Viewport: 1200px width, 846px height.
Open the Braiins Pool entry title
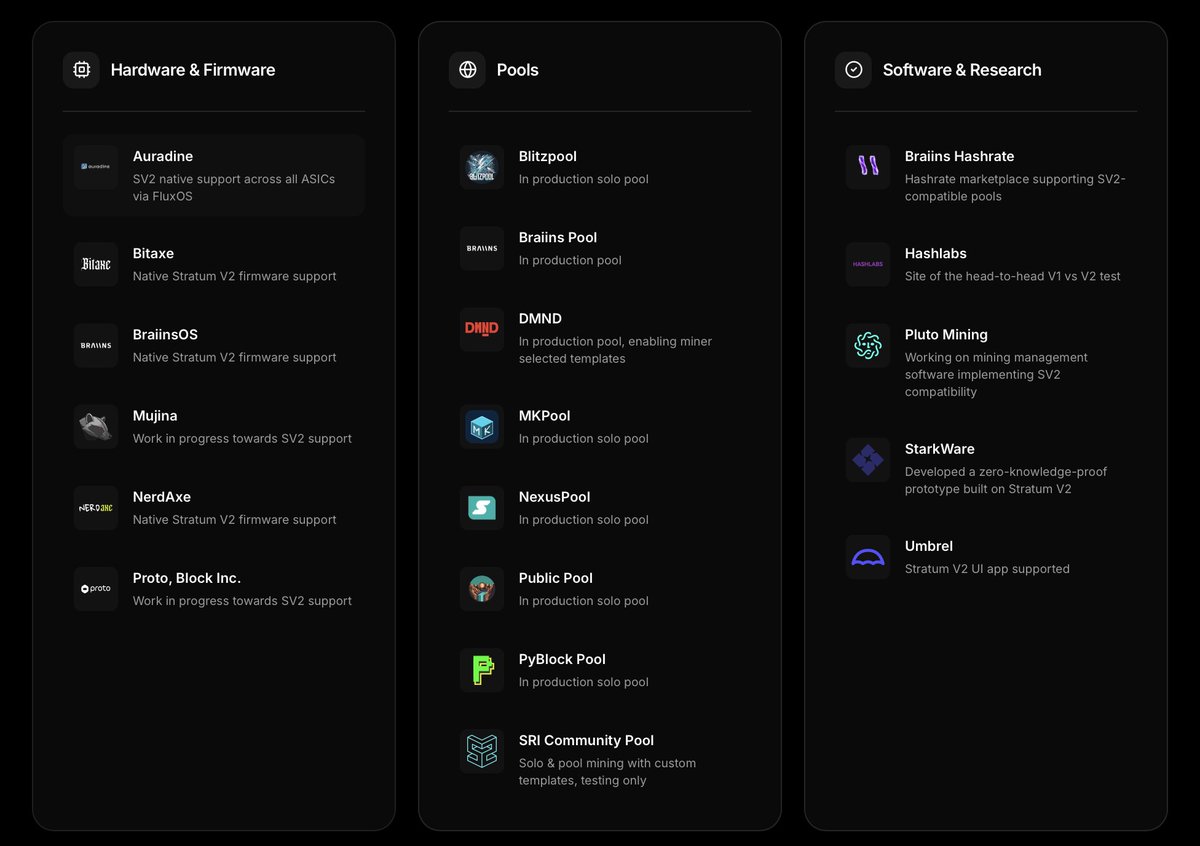click(558, 237)
